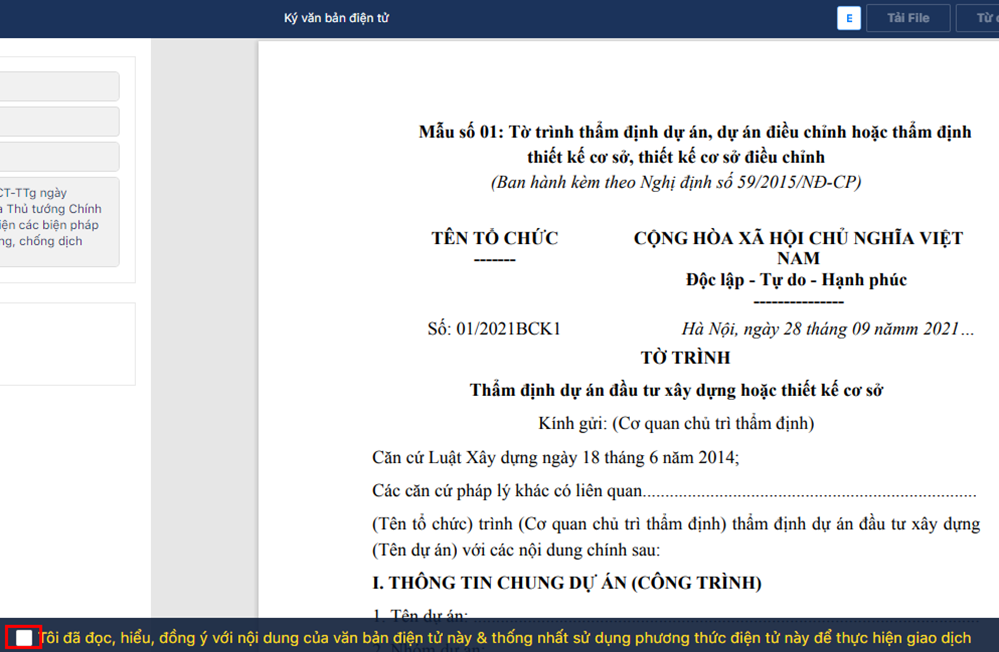Click the 'TỜ TRÌNH' title in the document
999x652 pixels.
[x=686, y=358]
